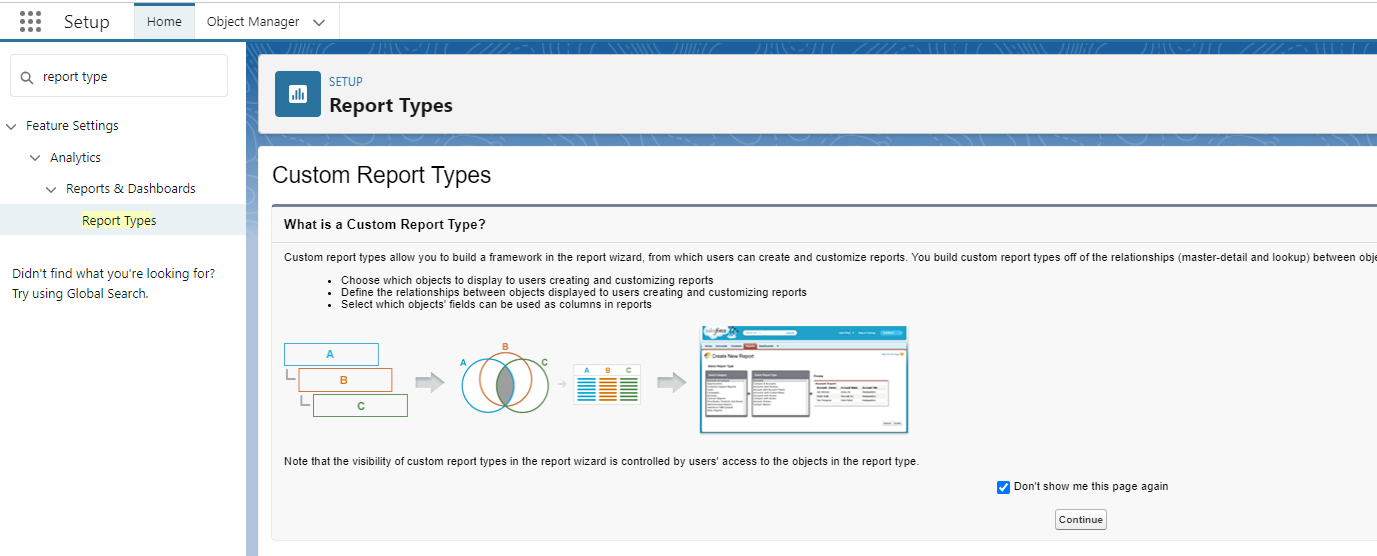
Task: Click the Create New Report wizard thumbnail
Action: (804, 380)
